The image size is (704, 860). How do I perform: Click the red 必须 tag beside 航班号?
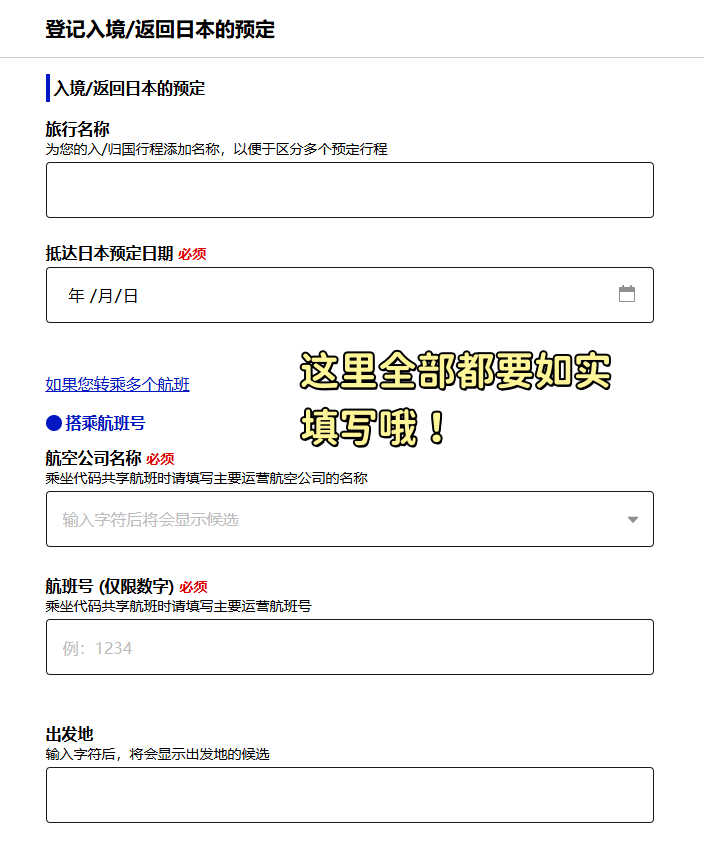[193, 587]
